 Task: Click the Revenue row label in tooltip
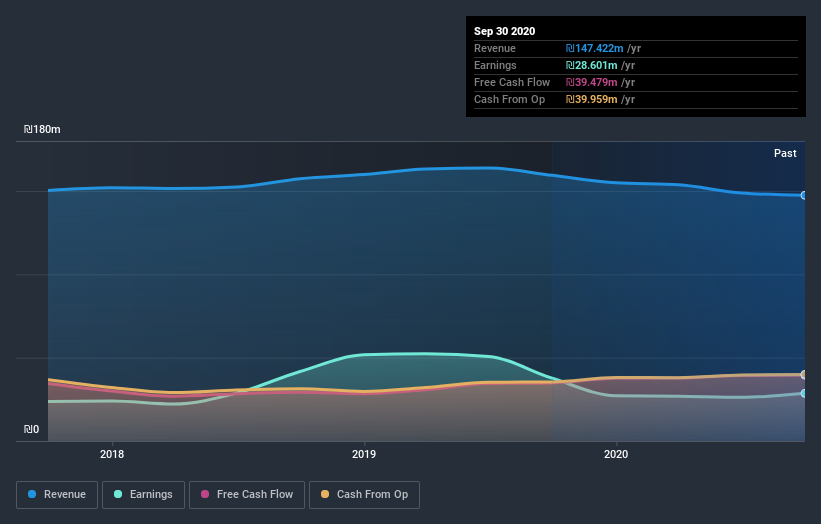point(495,48)
